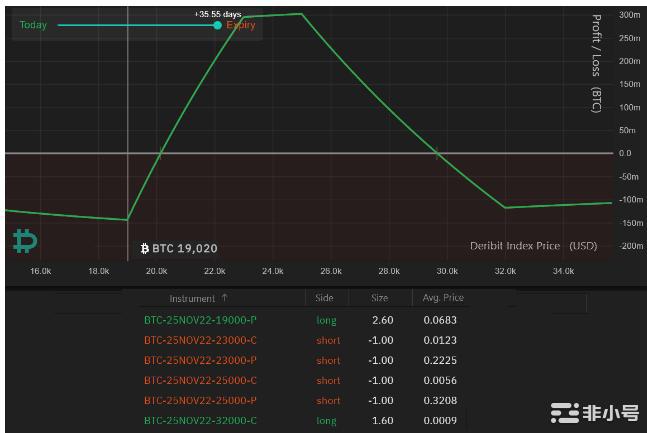Click the Bitcoin symbol before BTC 19,020

[x=144, y=248]
